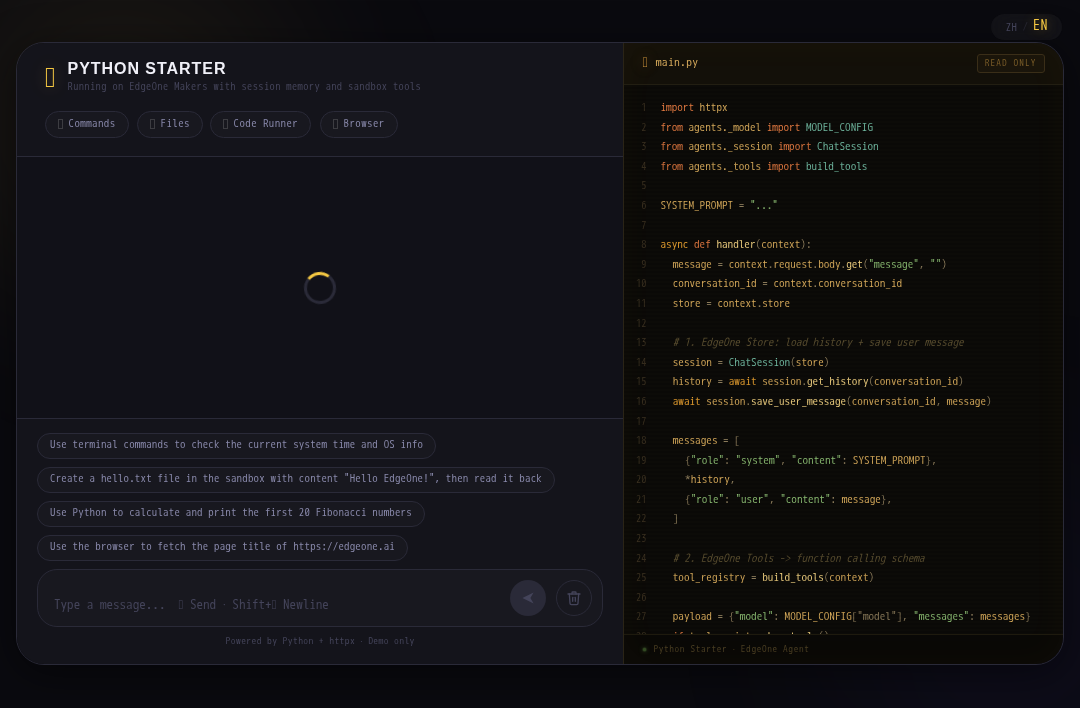Click the 'messages = [' line
1080x708 pixels.
click(706, 441)
